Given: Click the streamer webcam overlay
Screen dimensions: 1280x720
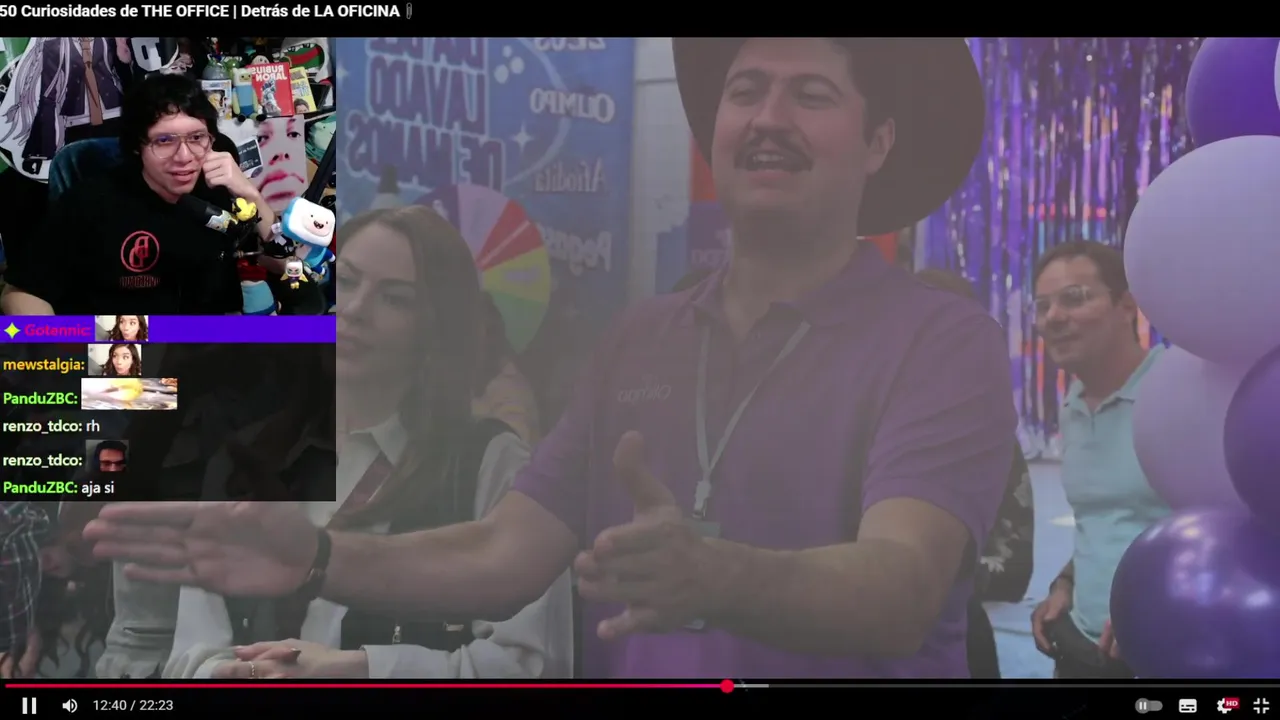Looking at the screenshot, I should (168, 176).
